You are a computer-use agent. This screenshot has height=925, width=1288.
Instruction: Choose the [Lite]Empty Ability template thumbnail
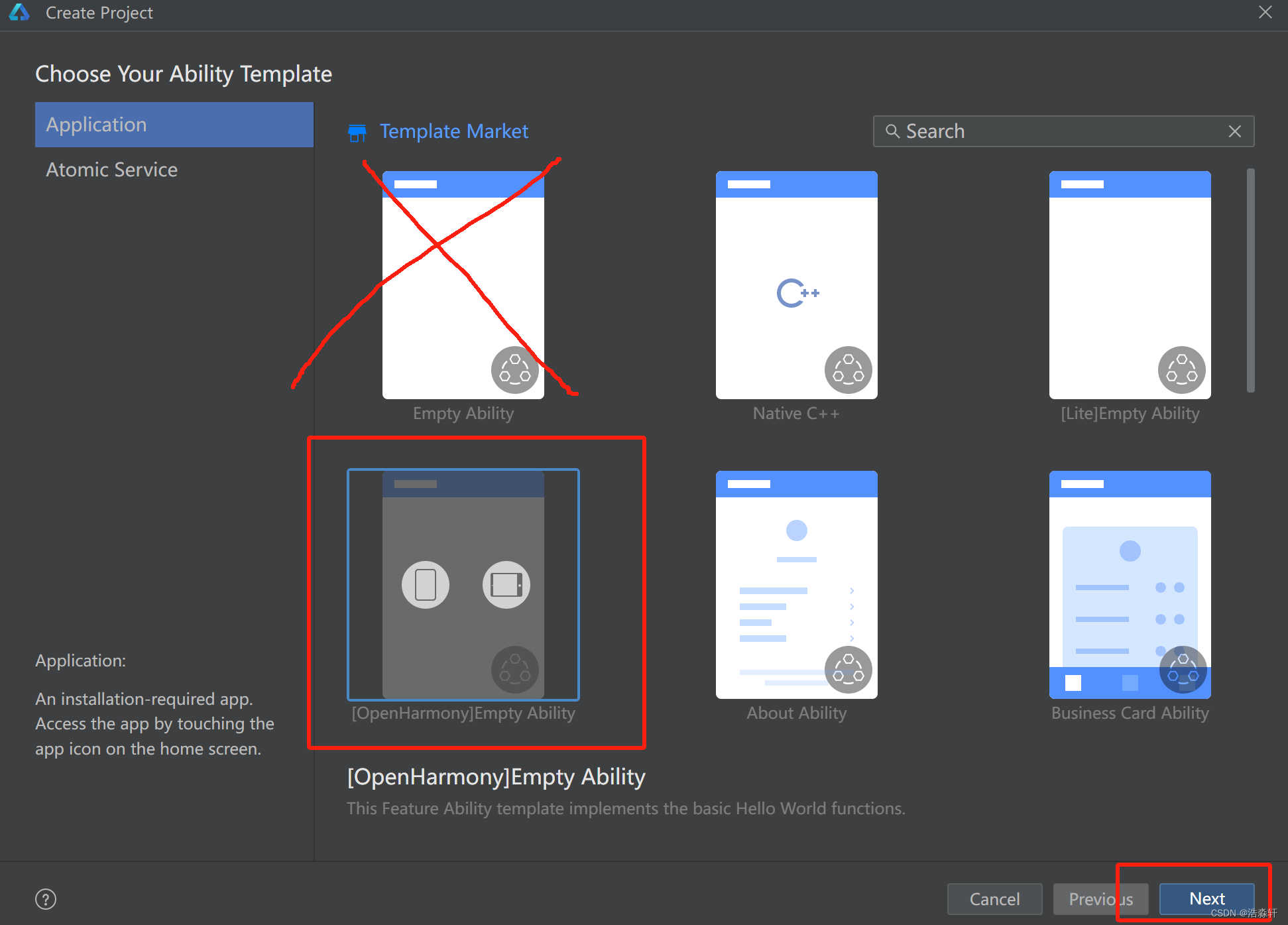point(1130,285)
